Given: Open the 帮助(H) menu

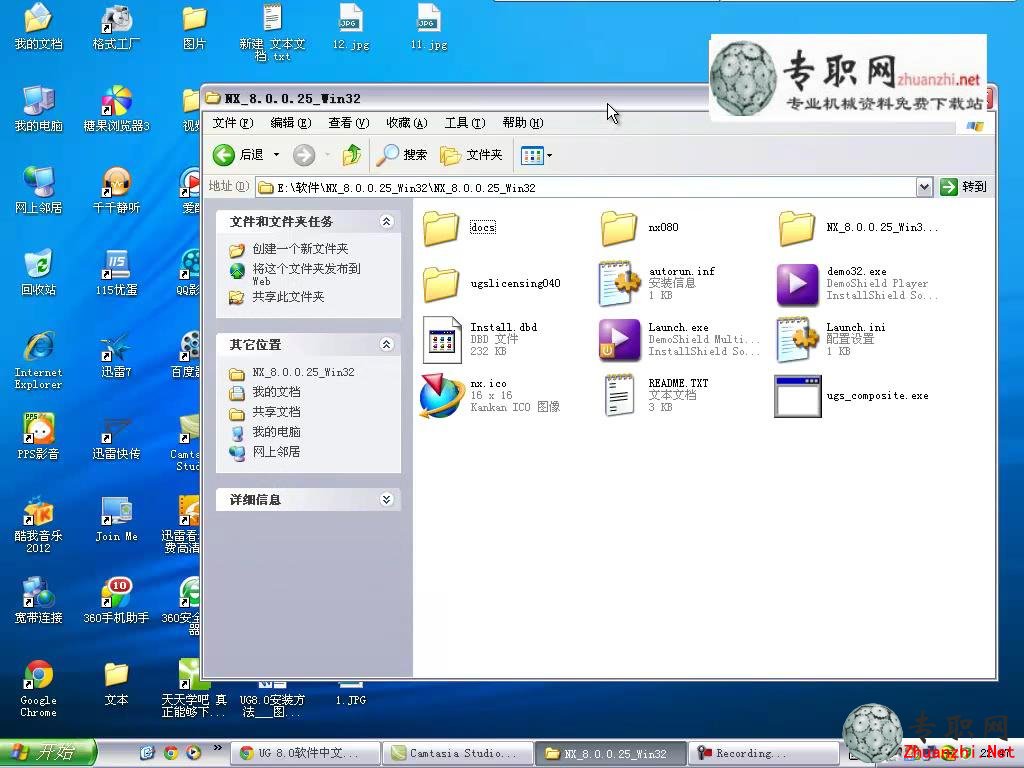Looking at the screenshot, I should pos(523,123).
